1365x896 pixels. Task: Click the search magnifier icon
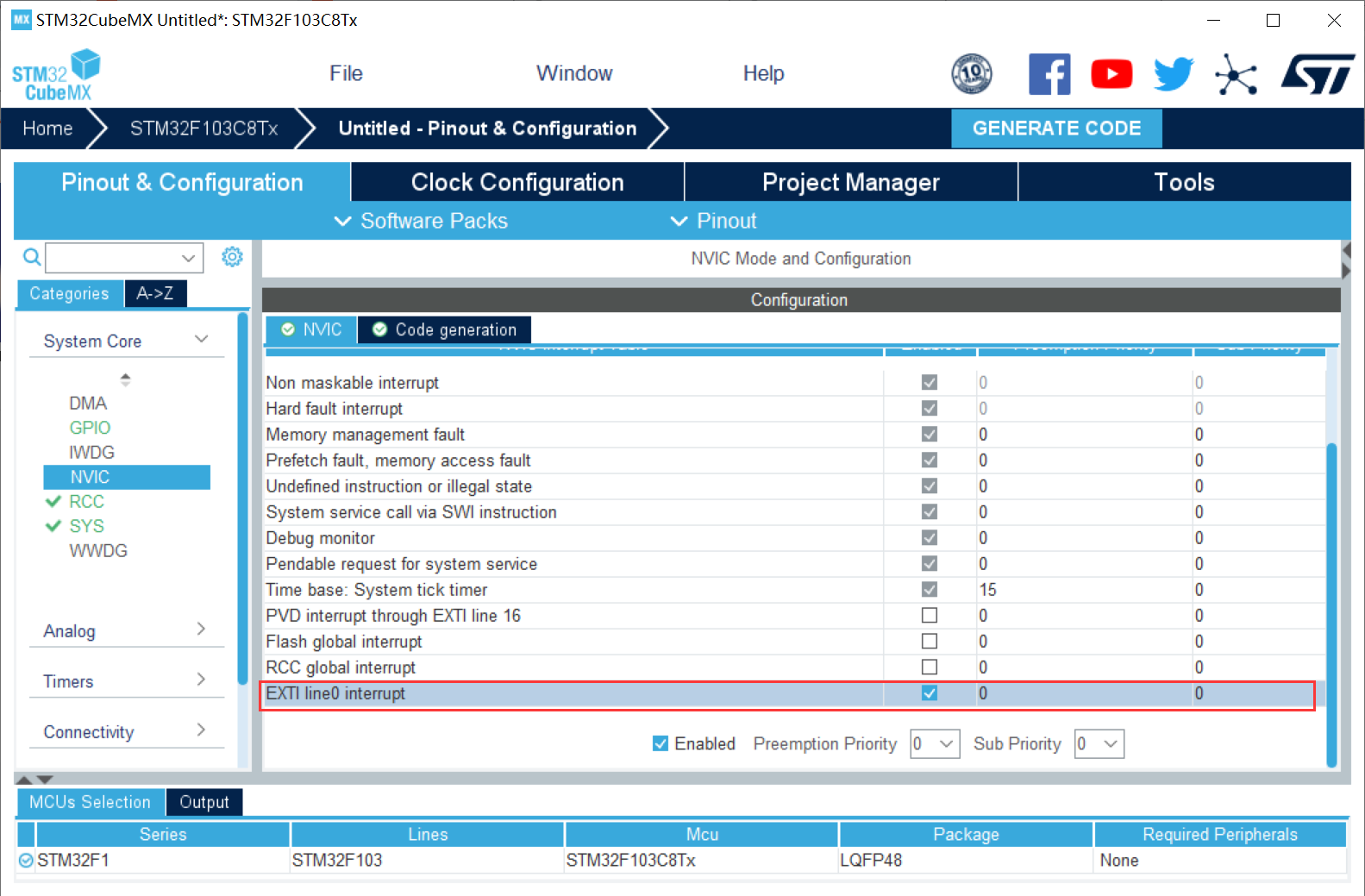[x=31, y=257]
